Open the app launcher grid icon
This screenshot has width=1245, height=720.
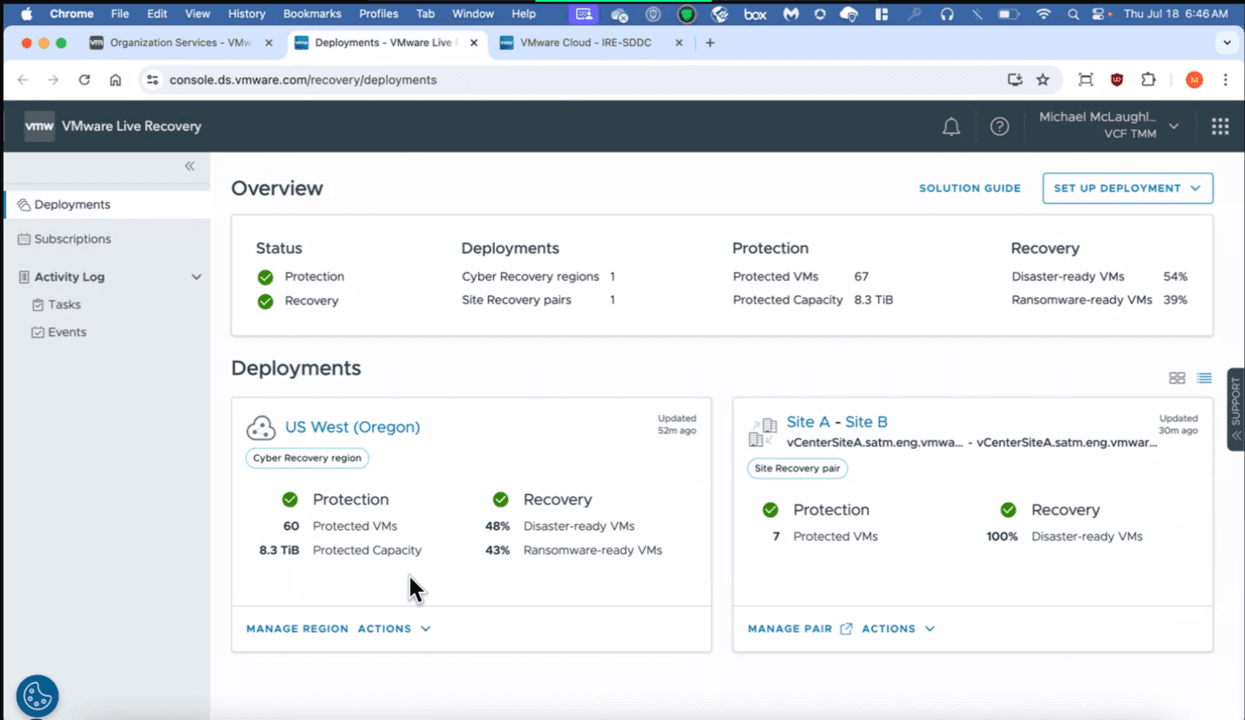pyautogui.click(x=1219, y=126)
